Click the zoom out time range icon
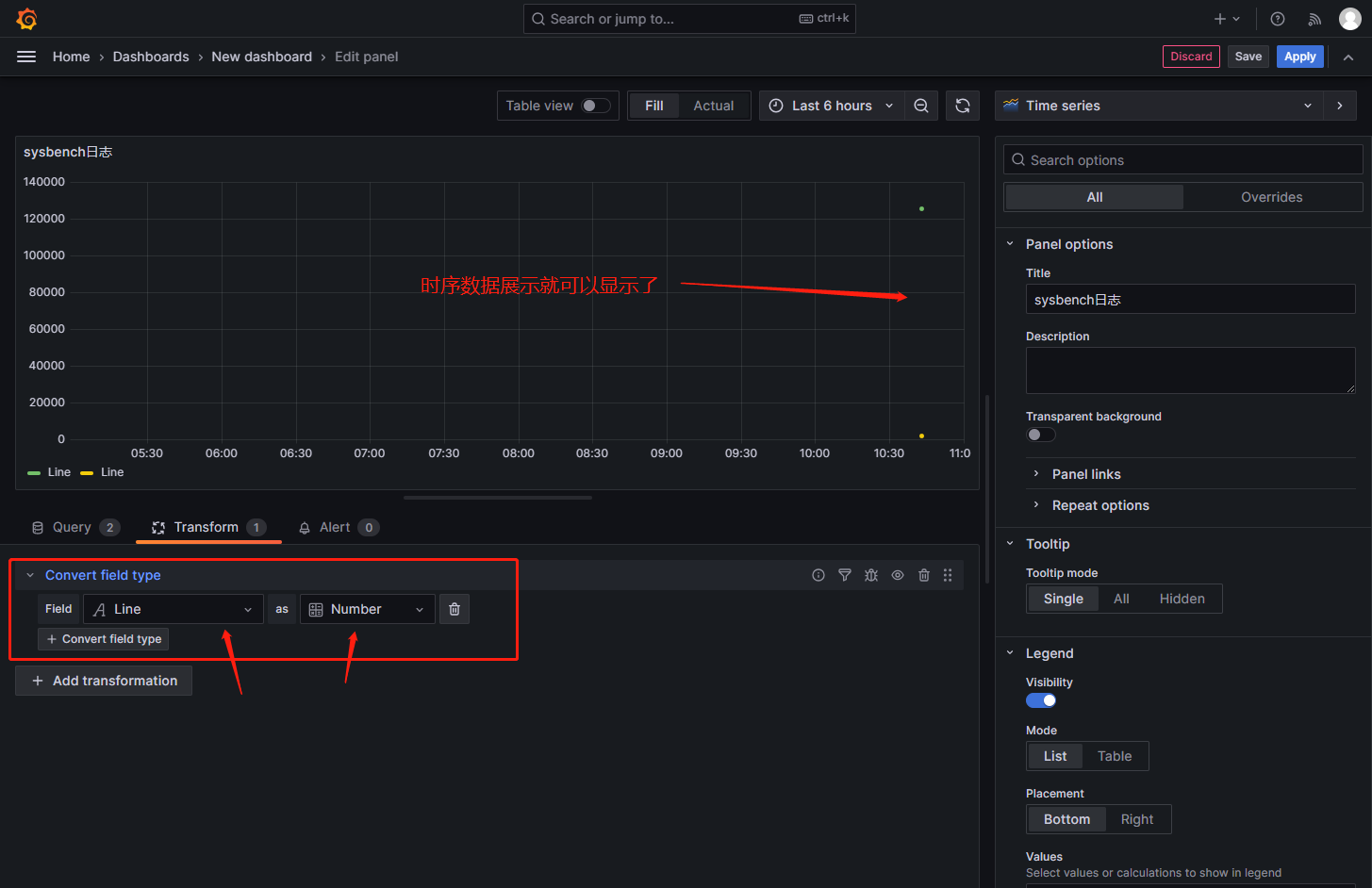Viewport: 1372px width, 888px height. [x=921, y=106]
